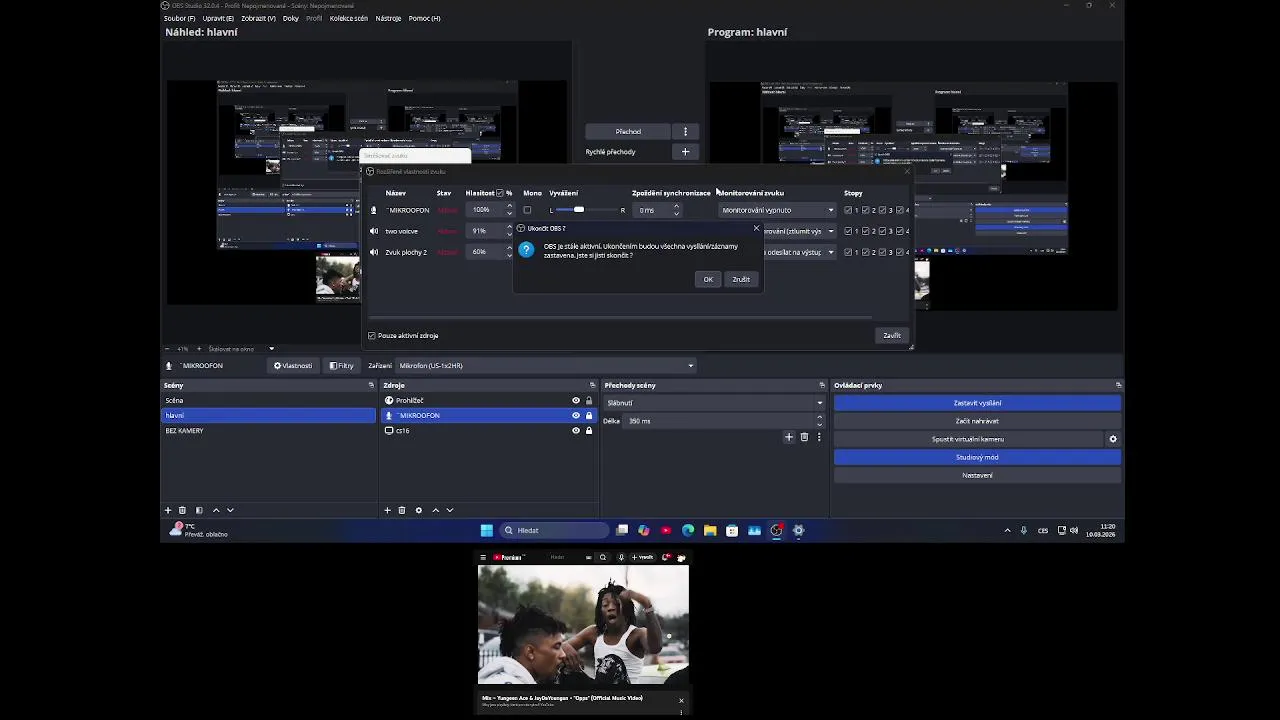Open Vlastnosti of the selected source
Viewport: 1280px width, 720px height.
(x=293, y=366)
